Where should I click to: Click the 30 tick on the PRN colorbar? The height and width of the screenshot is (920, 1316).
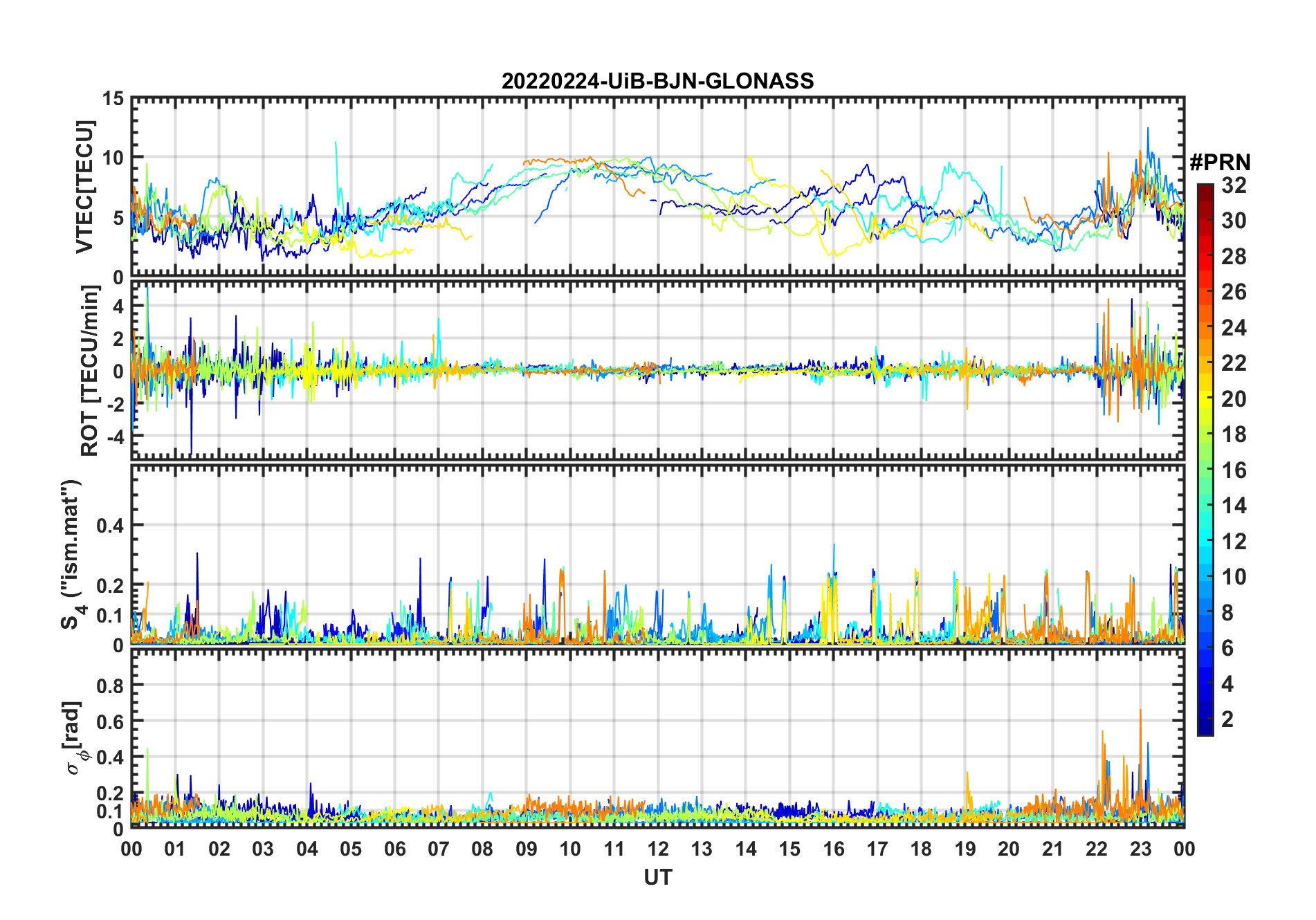1234,221
